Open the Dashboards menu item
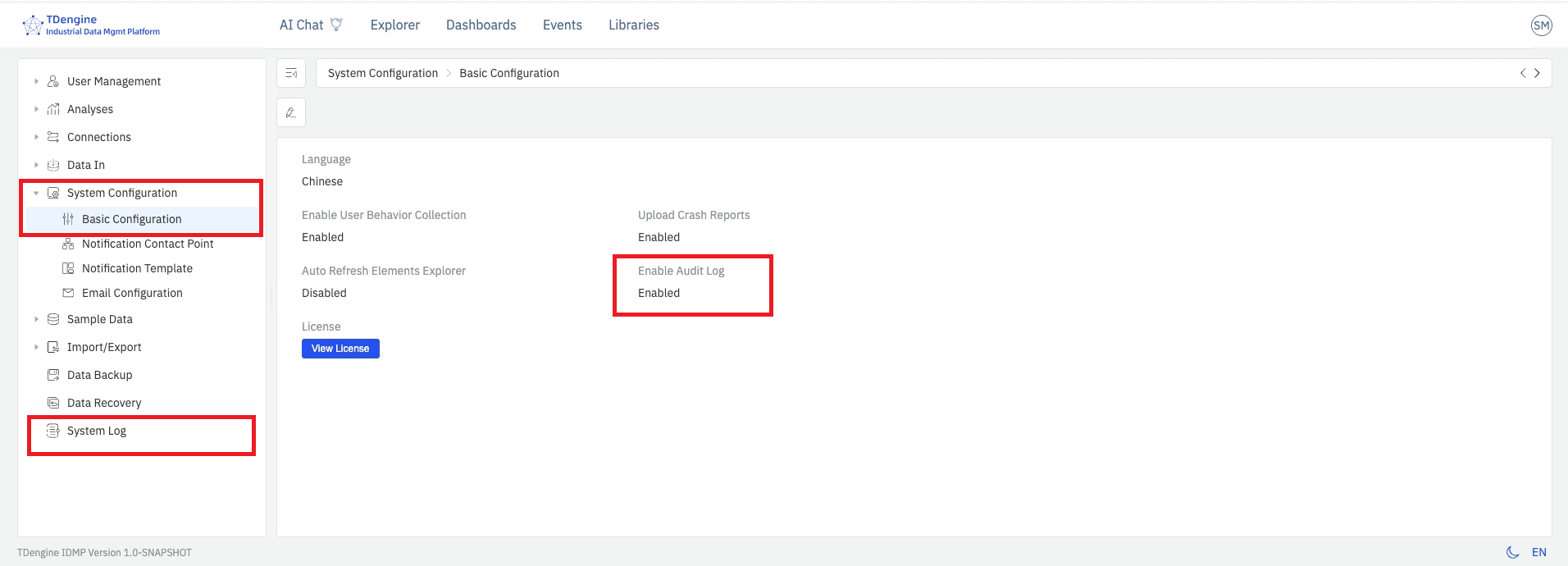This screenshot has height=566, width=1568. 481,25
